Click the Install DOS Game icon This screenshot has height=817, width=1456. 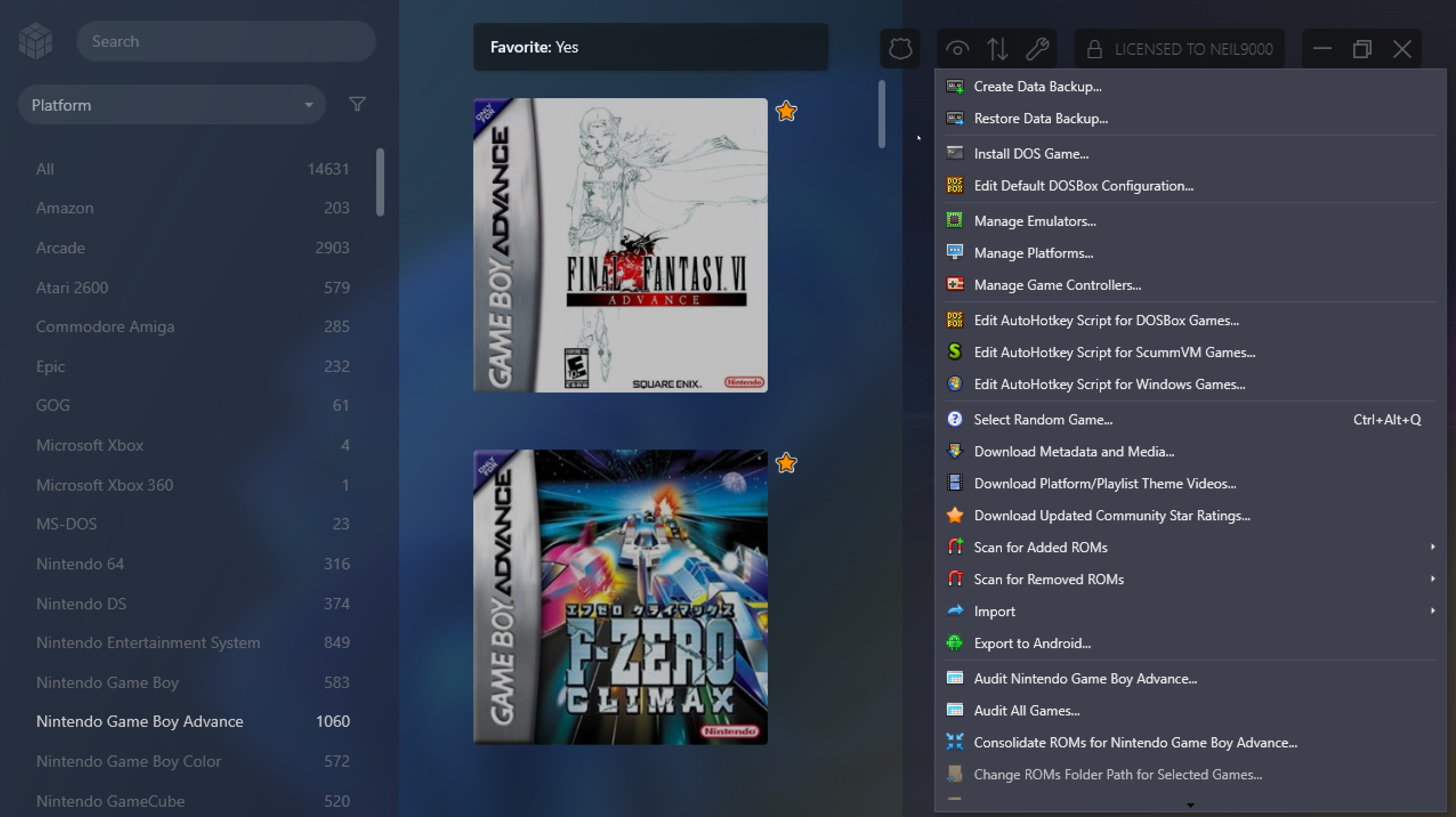tap(955, 153)
